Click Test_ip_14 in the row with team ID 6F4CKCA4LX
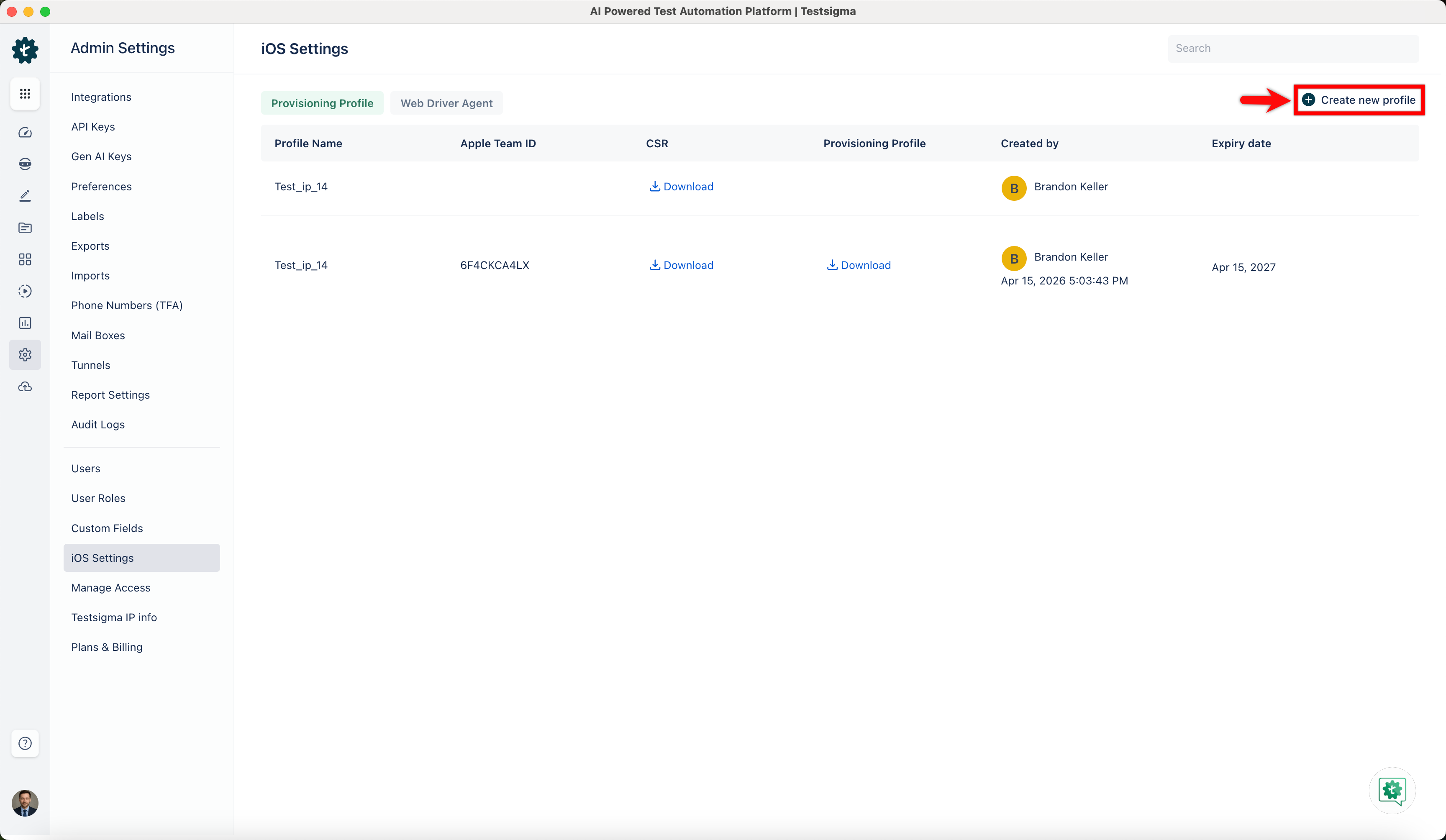The image size is (1446, 840). click(x=301, y=266)
